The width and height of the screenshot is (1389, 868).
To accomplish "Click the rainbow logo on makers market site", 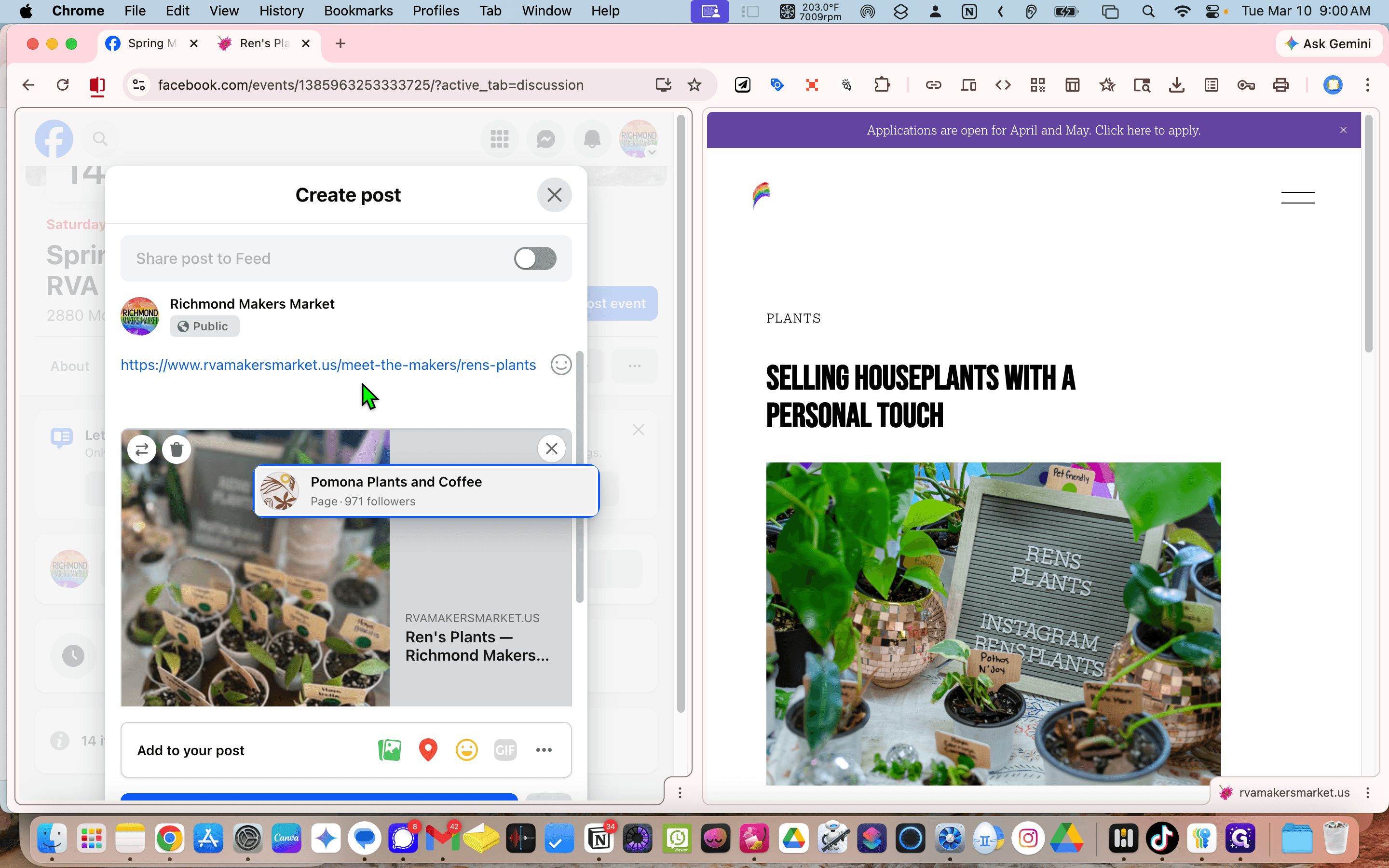I will click(x=761, y=196).
